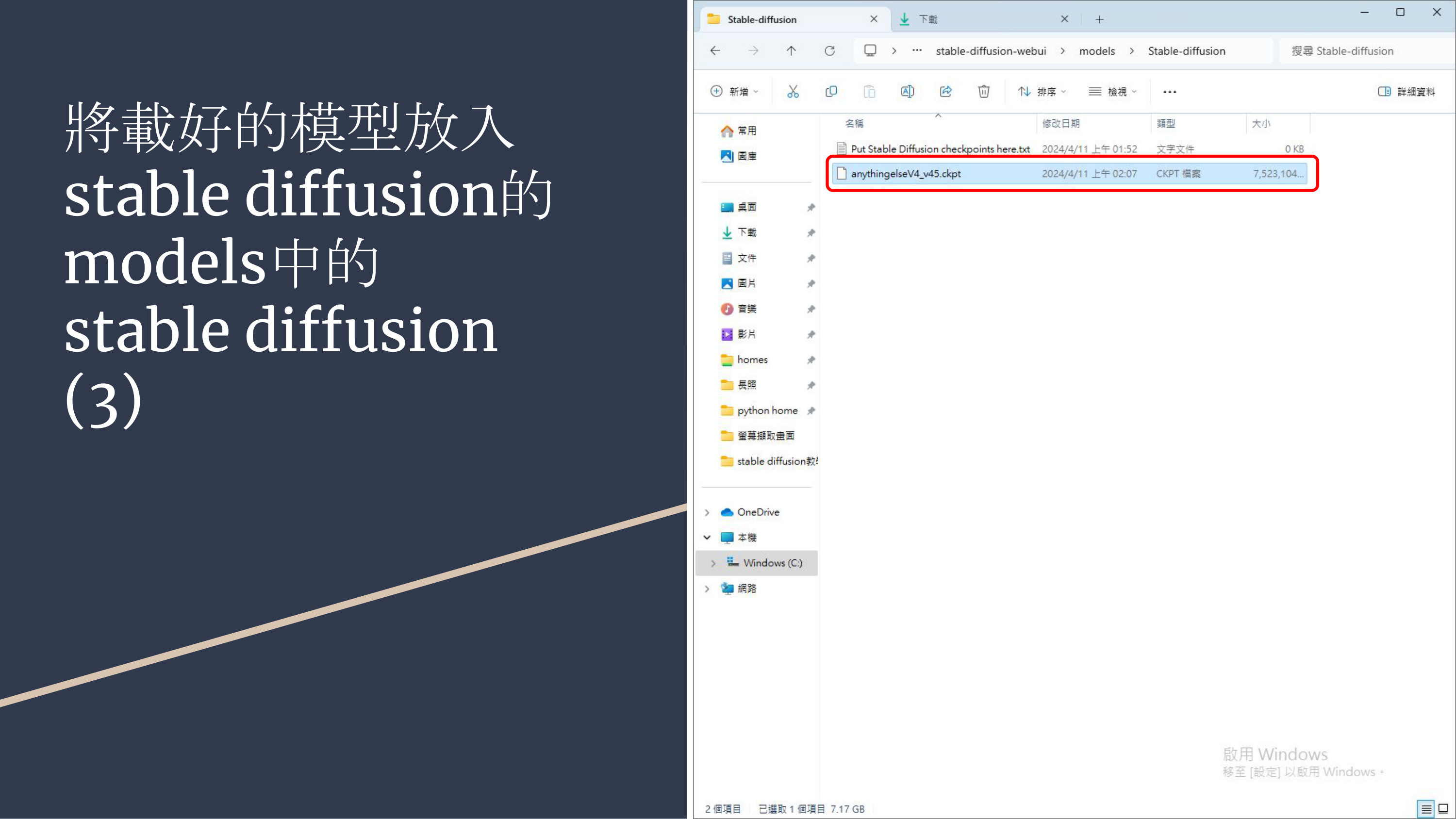
Task: Open Documents (文件) in sidebar
Action: point(738,258)
